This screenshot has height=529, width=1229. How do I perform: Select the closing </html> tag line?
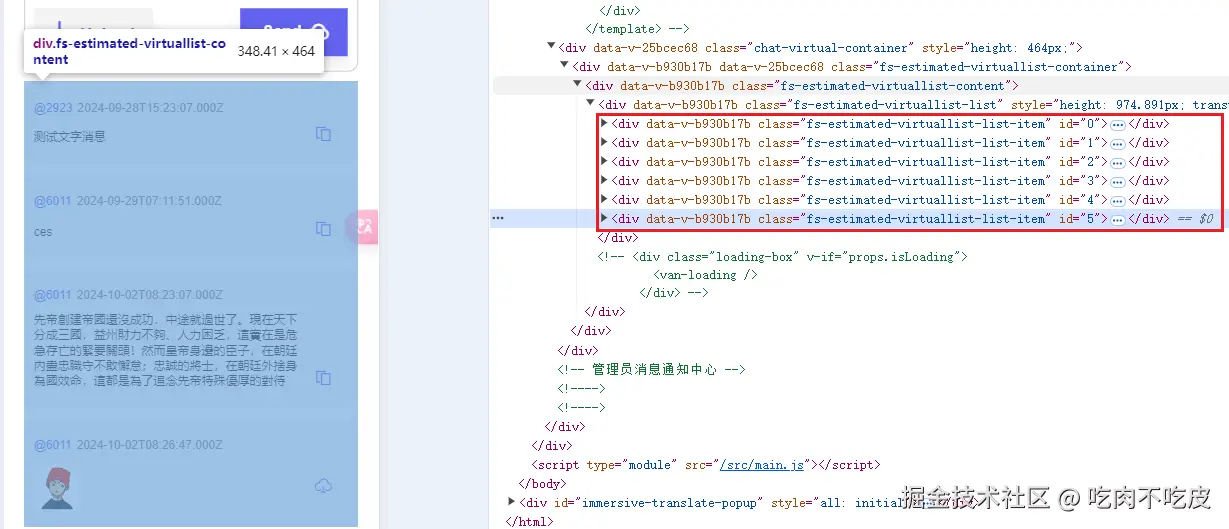pyautogui.click(x=529, y=521)
